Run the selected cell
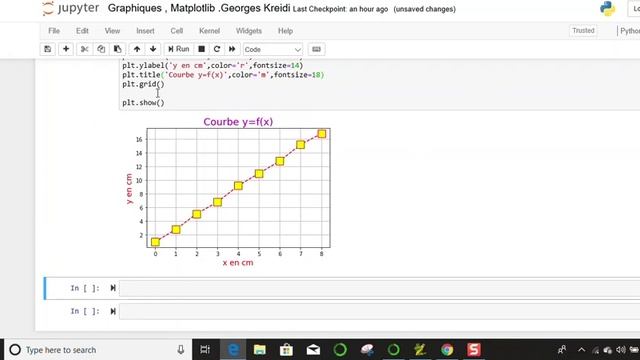Image resolution: width=640 pixels, height=360 pixels. coord(179,49)
